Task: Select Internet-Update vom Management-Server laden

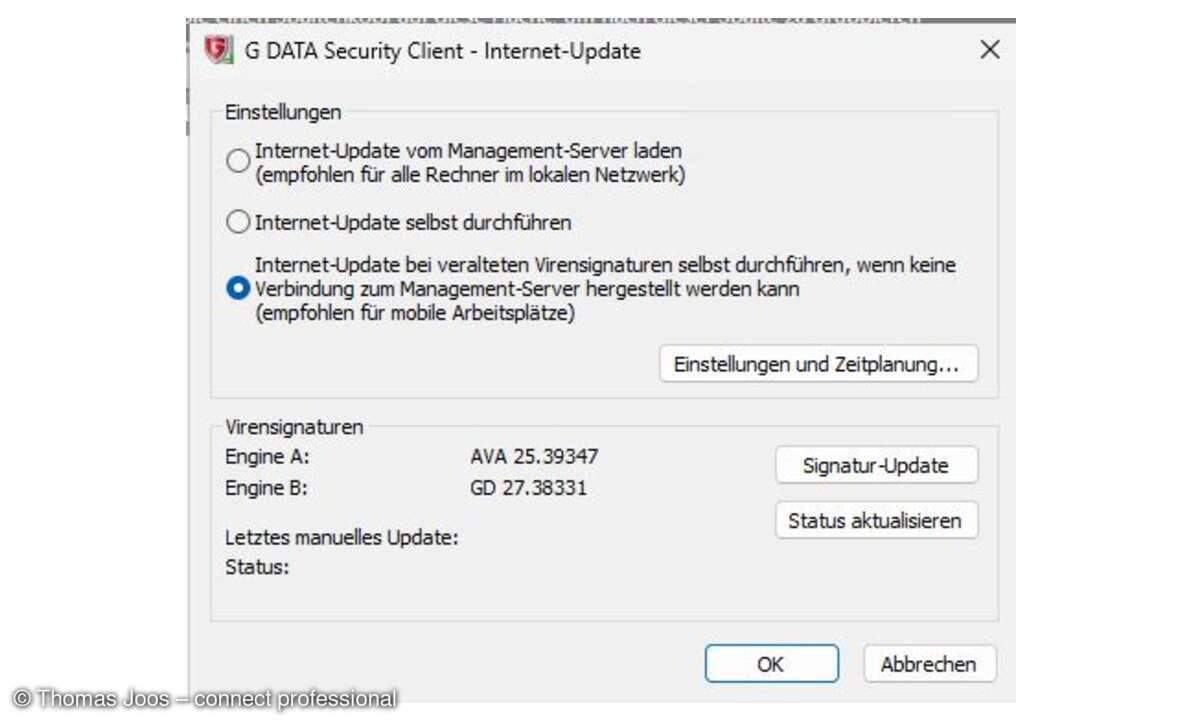Action: (x=237, y=161)
